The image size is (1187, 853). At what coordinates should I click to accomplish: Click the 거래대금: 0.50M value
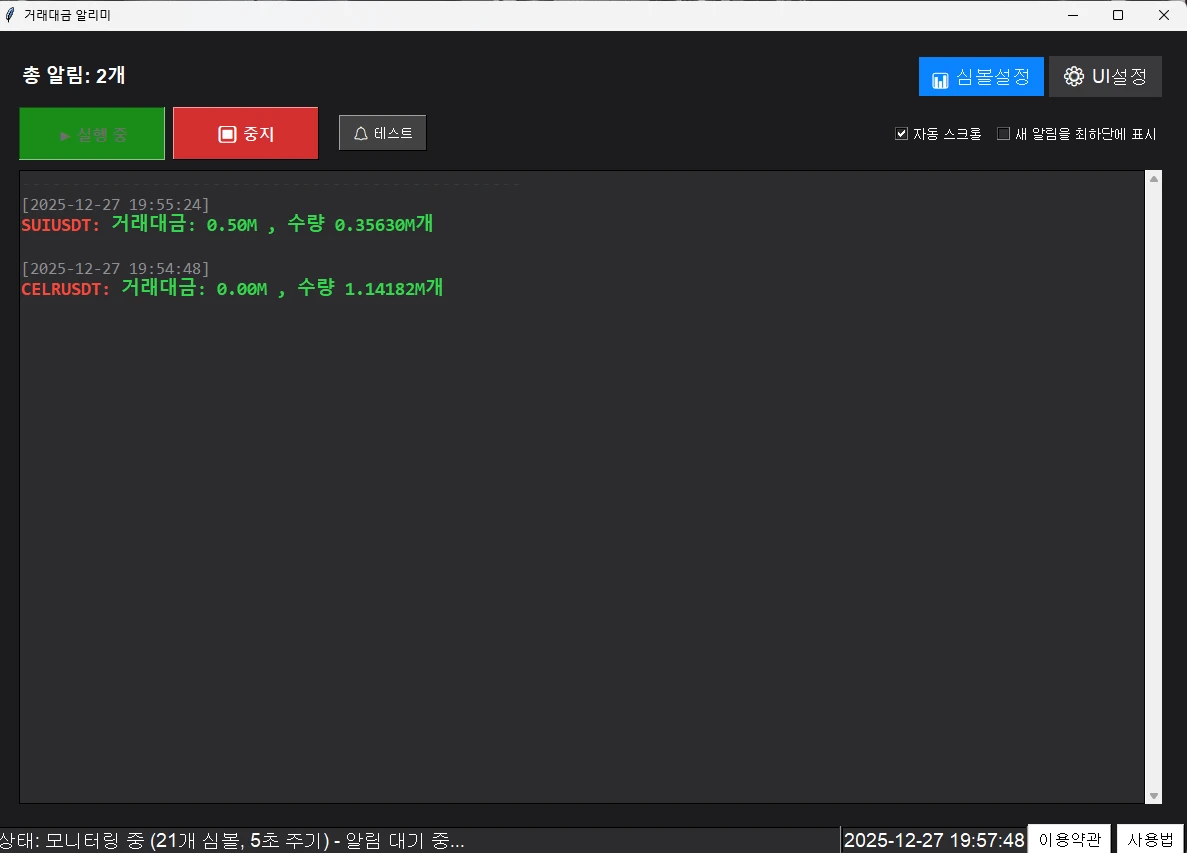[184, 223]
